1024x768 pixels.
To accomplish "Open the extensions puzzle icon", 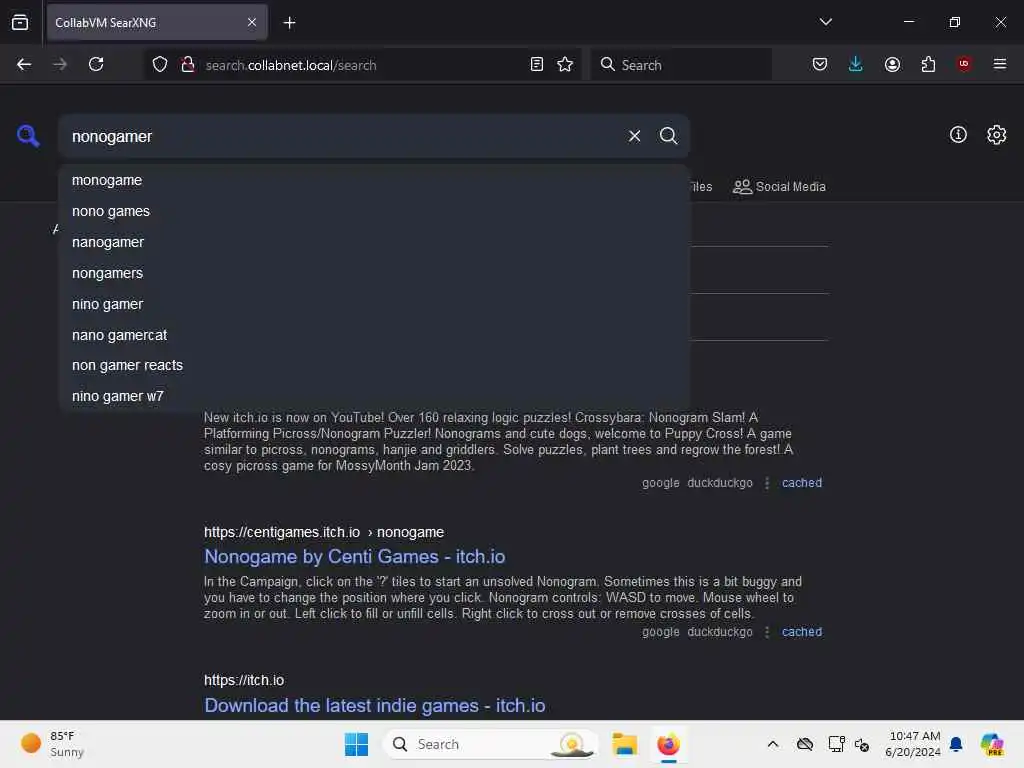I will coord(928,64).
